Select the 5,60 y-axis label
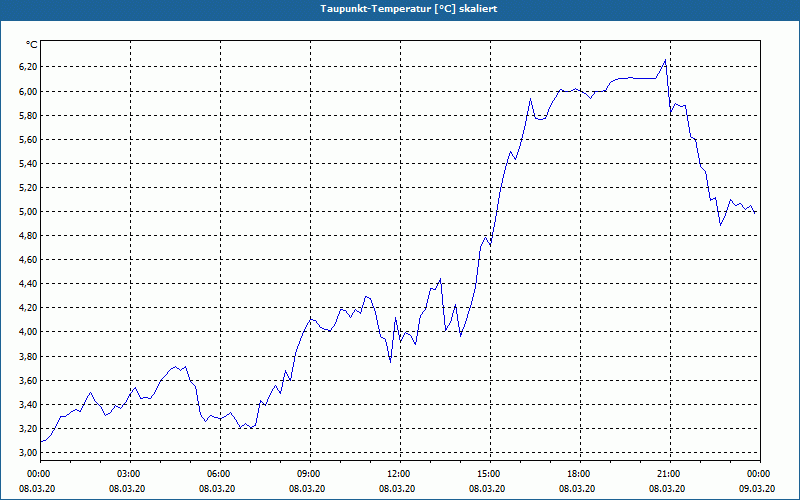This screenshot has height=500, width=800. (x=29, y=139)
